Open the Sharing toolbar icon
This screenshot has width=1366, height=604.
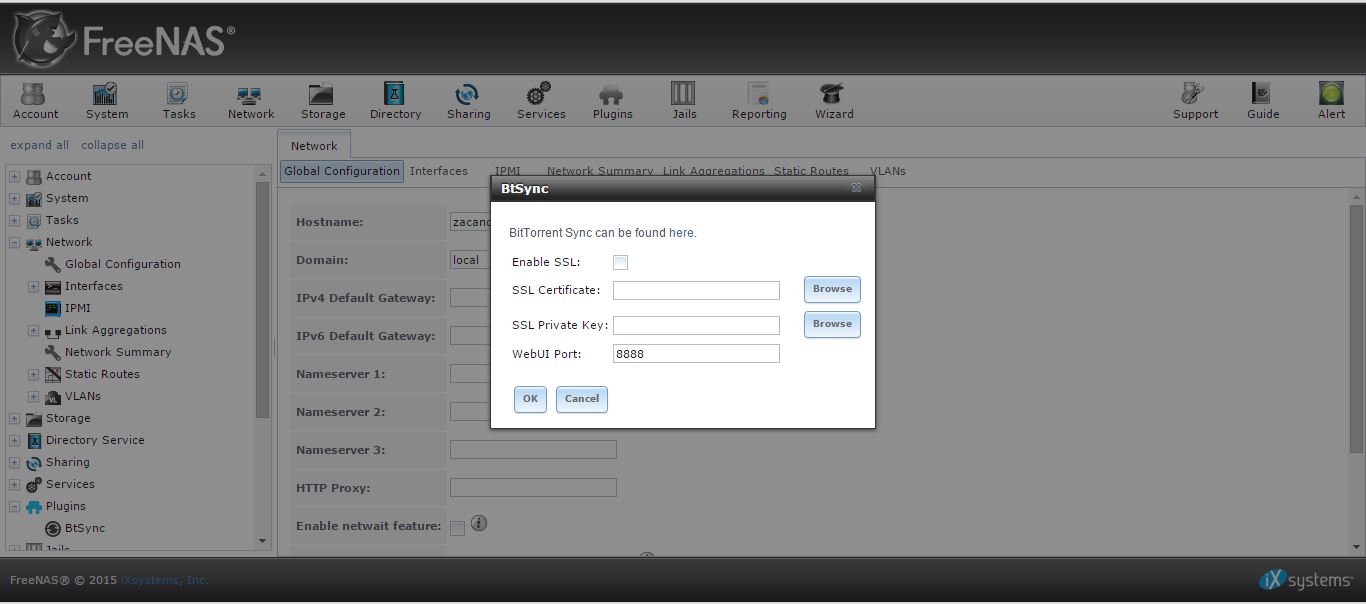pos(468,101)
